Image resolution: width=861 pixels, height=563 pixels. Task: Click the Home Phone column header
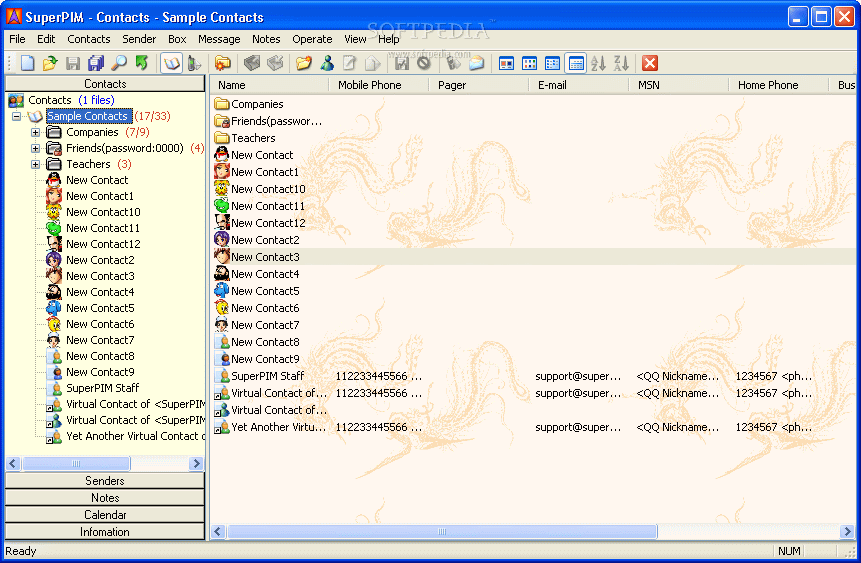pos(779,85)
